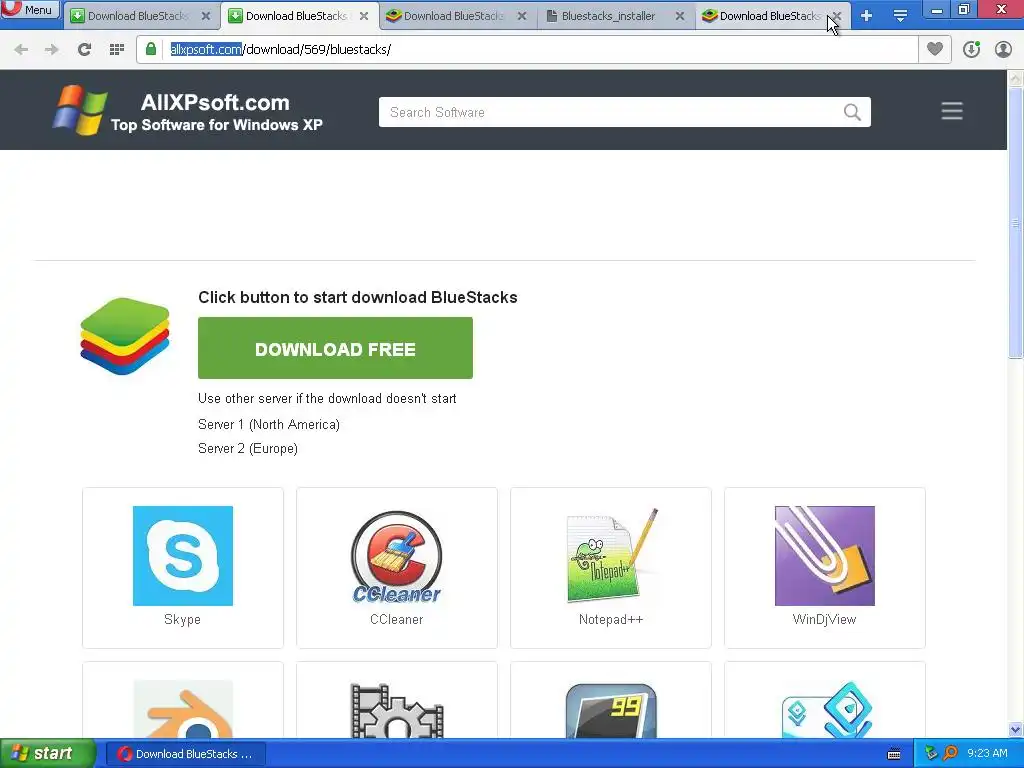1024x768 pixels.
Task: Switch to the third Download BlueStacks tab
Action: coord(455,16)
